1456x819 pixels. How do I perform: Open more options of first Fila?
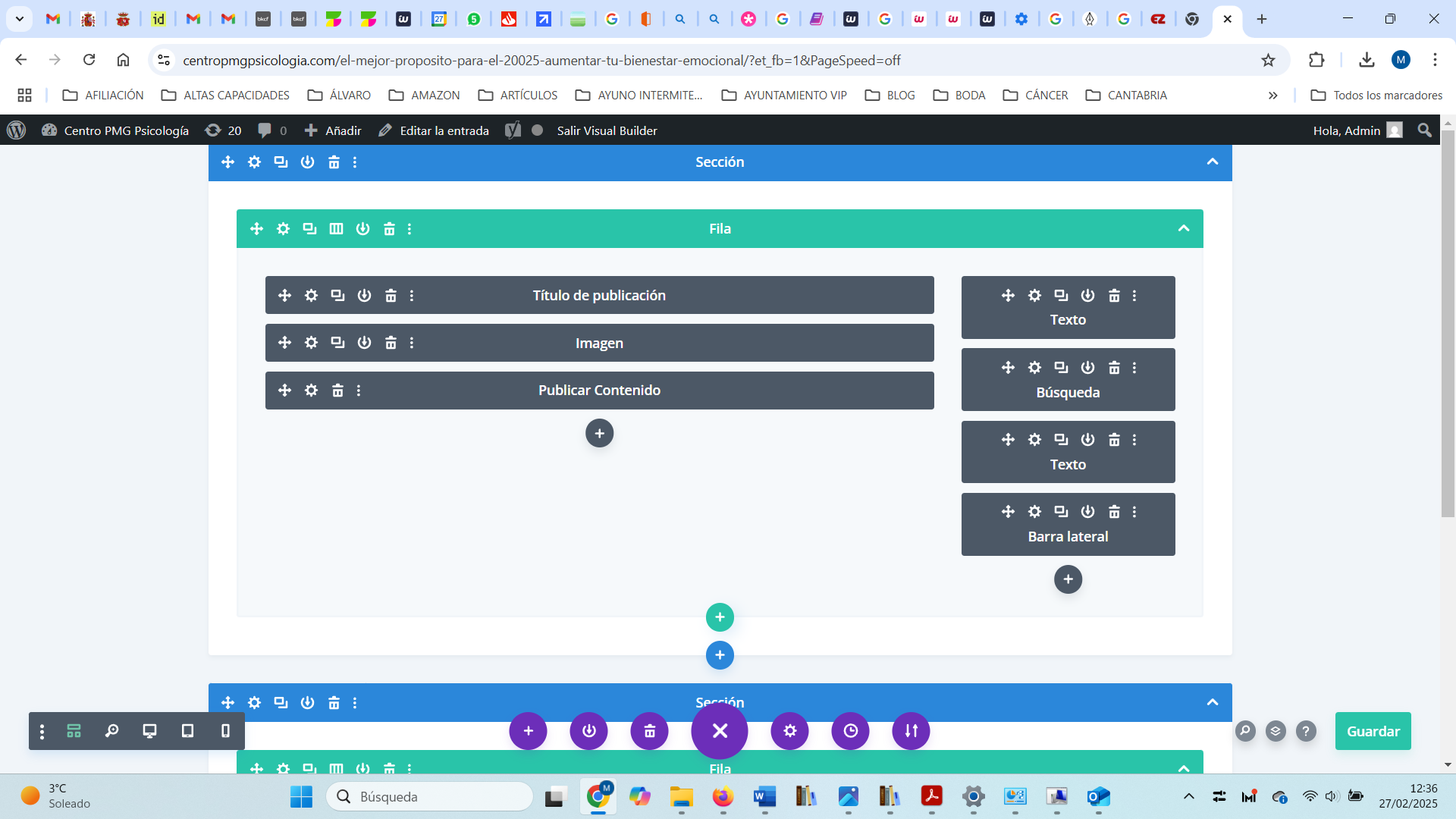pyautogui.click(x=409, y=229)
